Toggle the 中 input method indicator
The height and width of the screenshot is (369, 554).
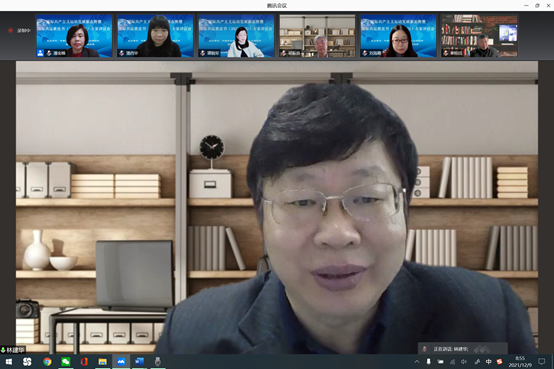point(488,362)
